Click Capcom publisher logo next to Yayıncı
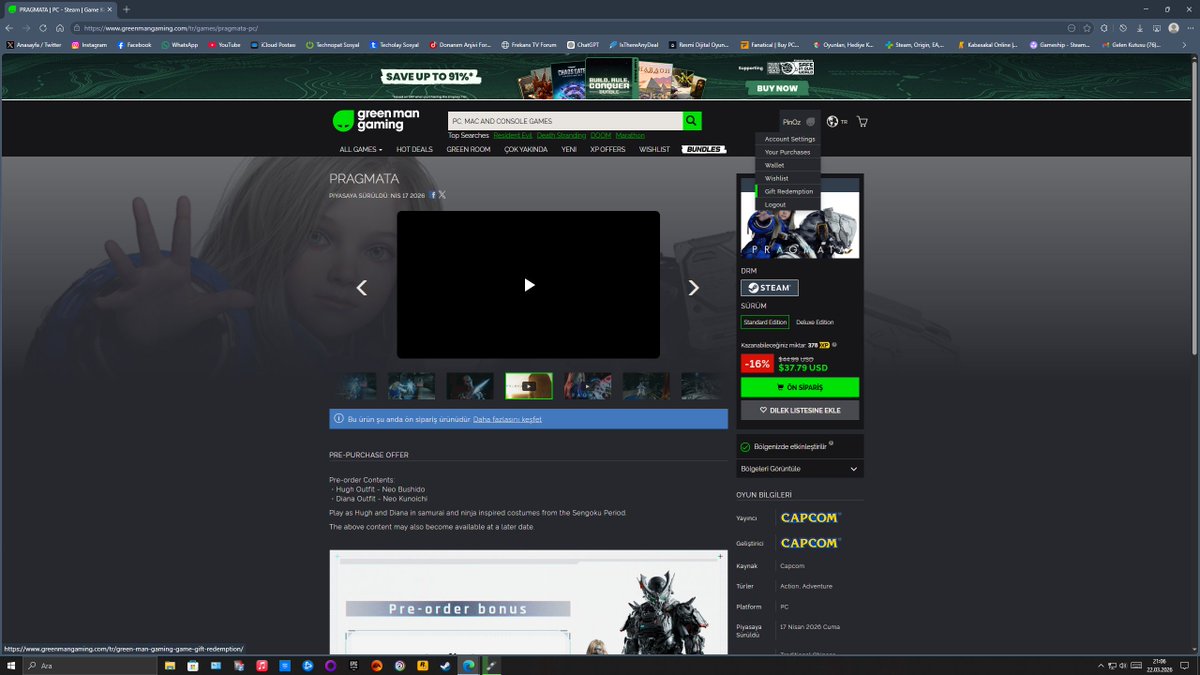Viewport: 1200px width, 675px height. tap(810, 518)
